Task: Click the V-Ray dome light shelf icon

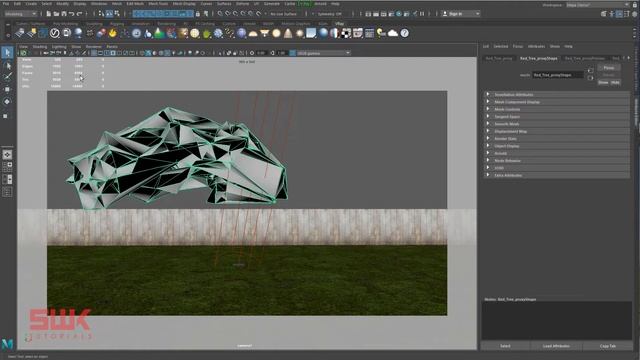Action: point(253,33)
